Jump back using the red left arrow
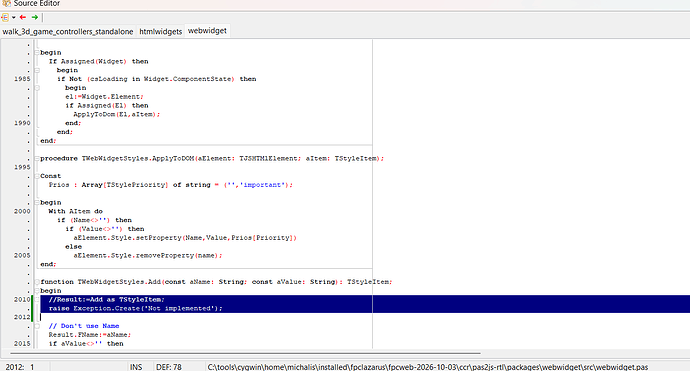Viewport: 690px width, 371px height. 23,18
